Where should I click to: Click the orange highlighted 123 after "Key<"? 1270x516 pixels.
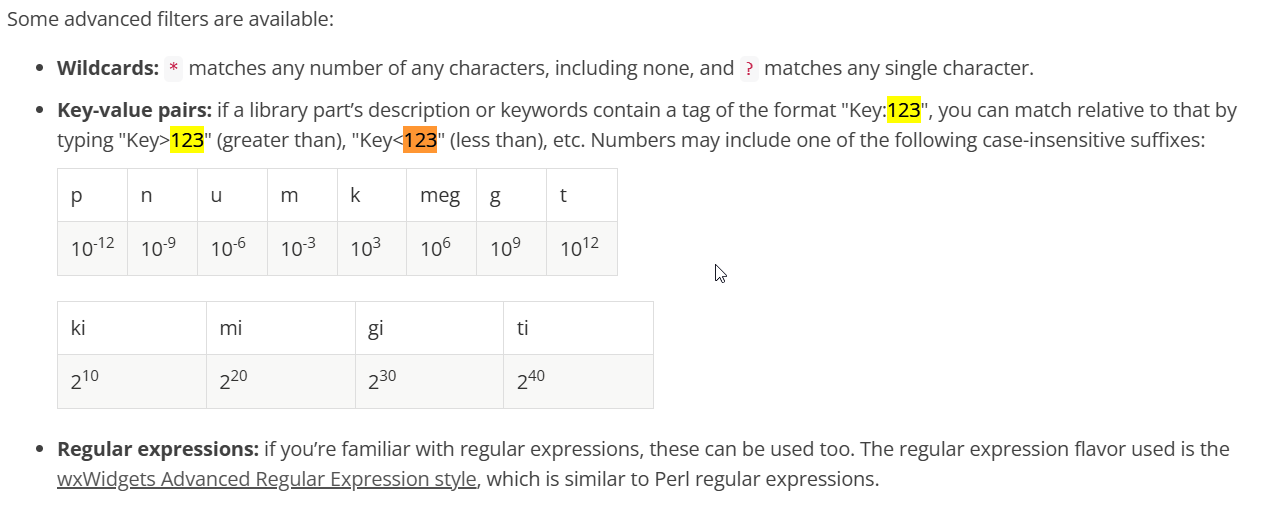click(x=420, y=140)
